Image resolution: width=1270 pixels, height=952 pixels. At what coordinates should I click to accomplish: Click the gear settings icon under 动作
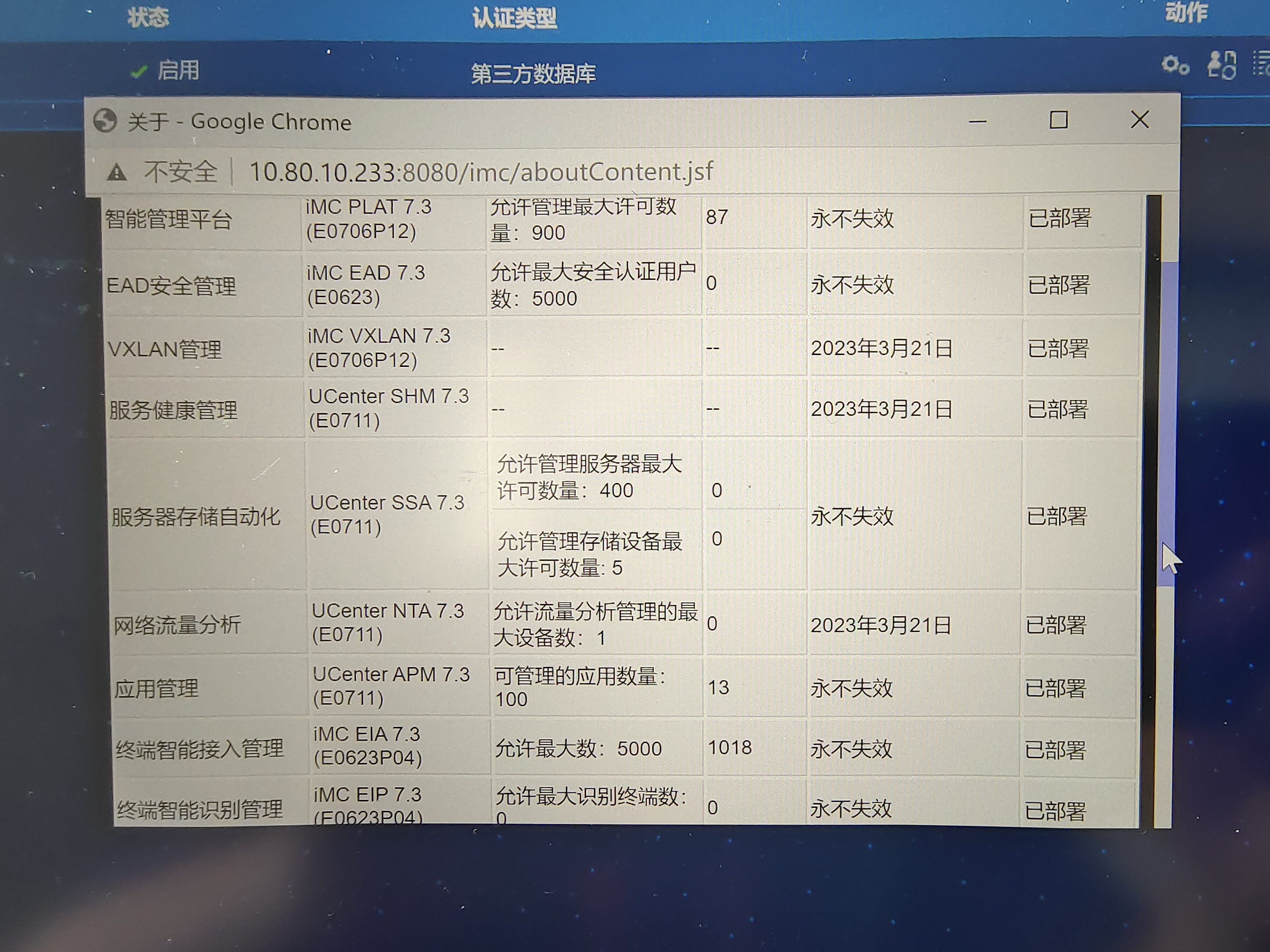tap(1174, 65)
